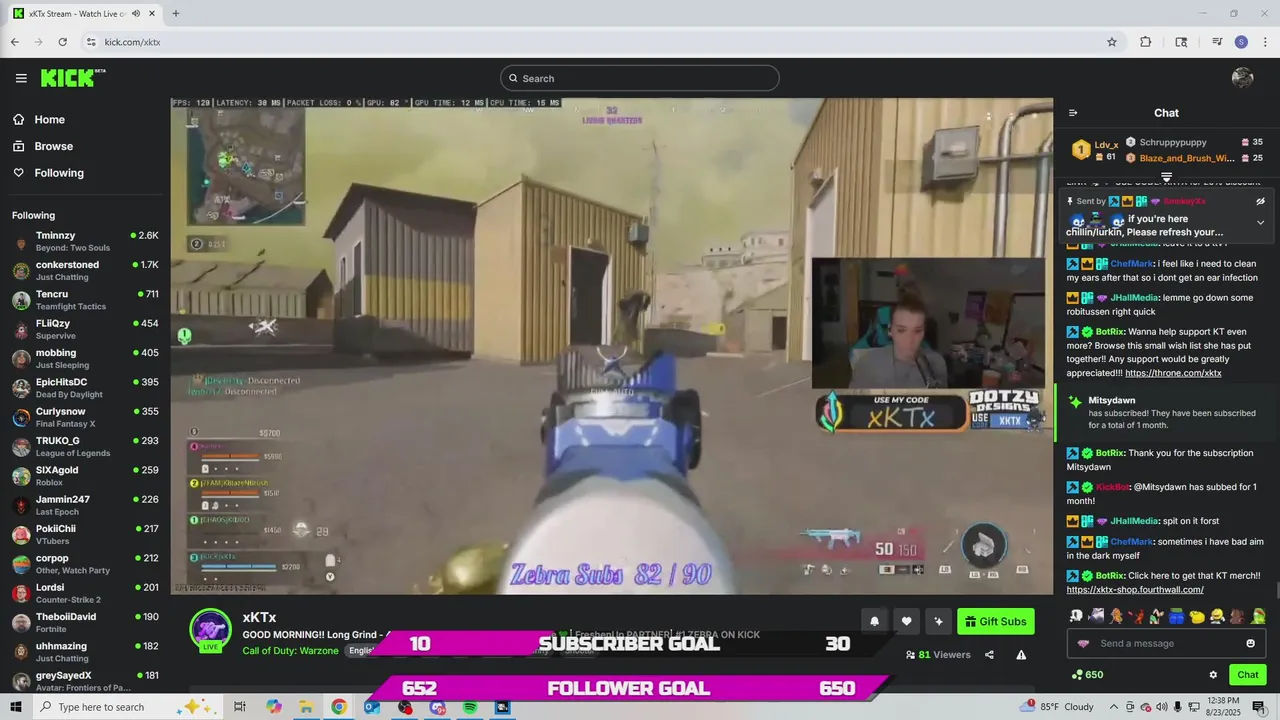Open EpicHitsDC channel in sidebar

85,388
